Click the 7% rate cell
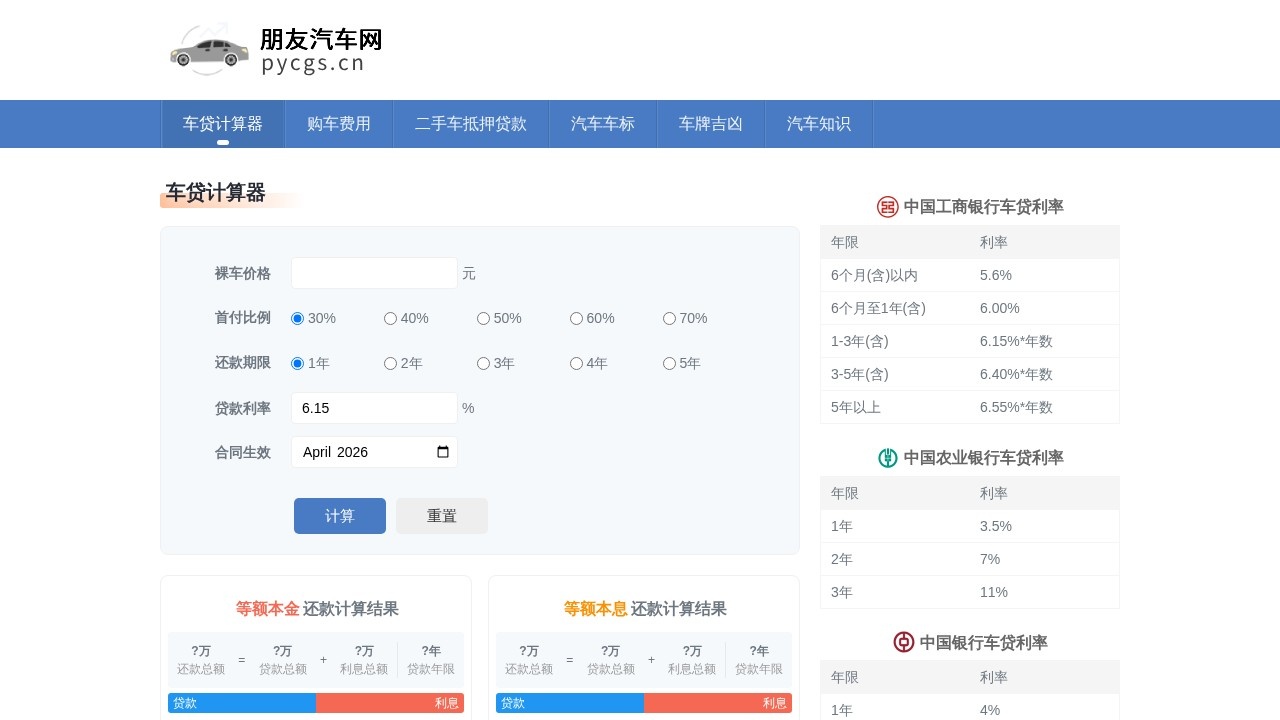 pyautogui.click(x=1044, y=559)
